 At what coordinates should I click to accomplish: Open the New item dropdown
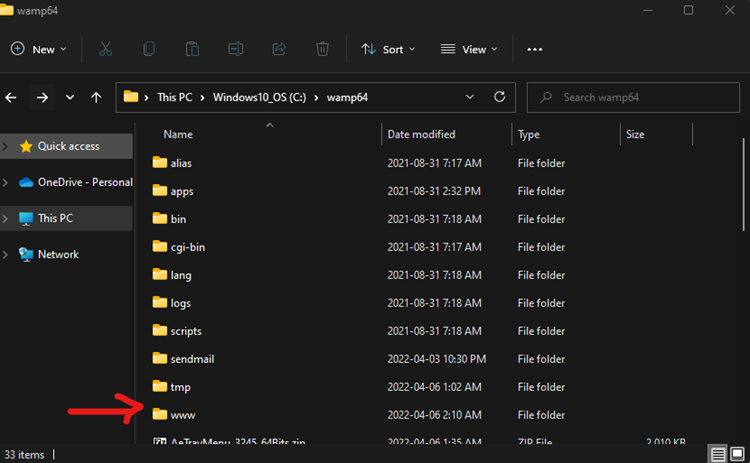pyautogui.click(x=38, y=49)
